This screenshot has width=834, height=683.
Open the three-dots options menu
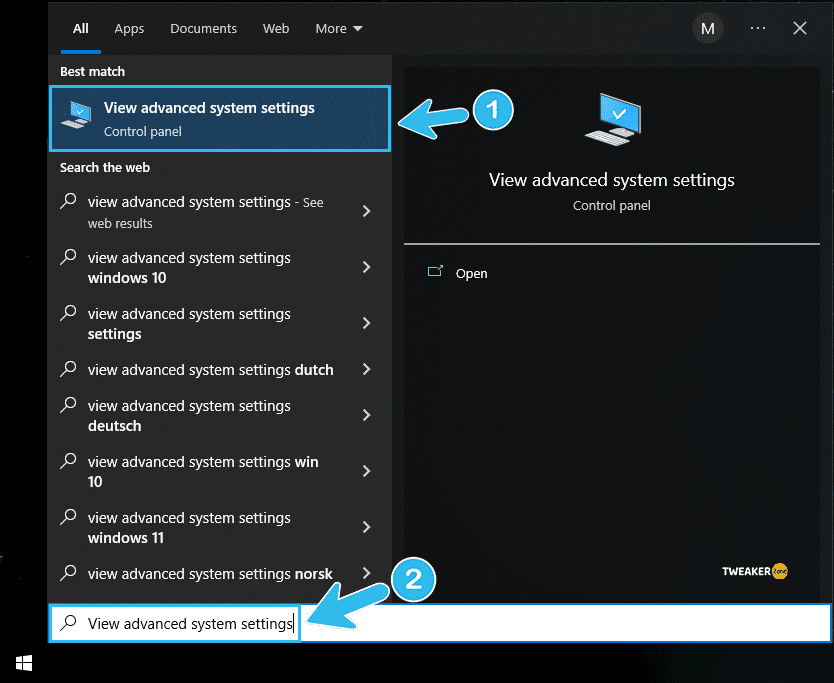[757, 28]
